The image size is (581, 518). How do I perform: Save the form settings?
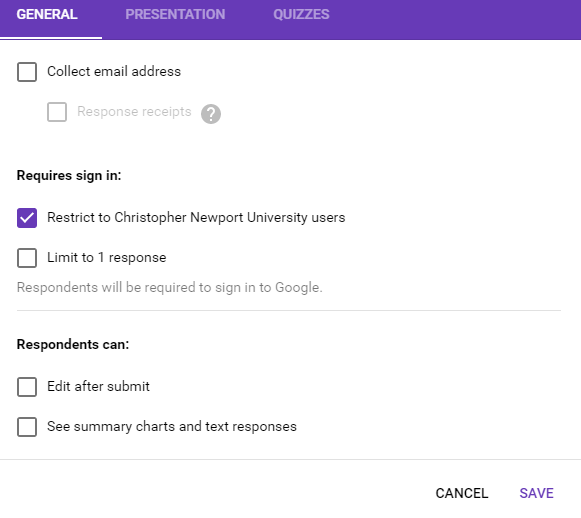tap(536, 494)
